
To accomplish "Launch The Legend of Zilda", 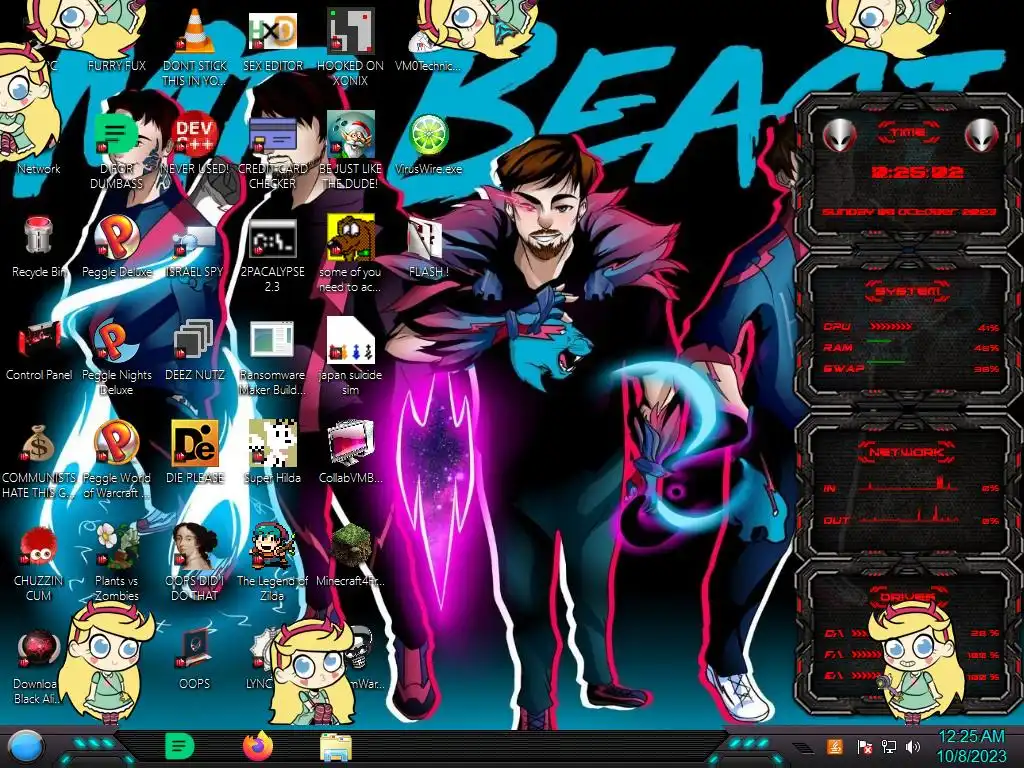I will point(272,546).
